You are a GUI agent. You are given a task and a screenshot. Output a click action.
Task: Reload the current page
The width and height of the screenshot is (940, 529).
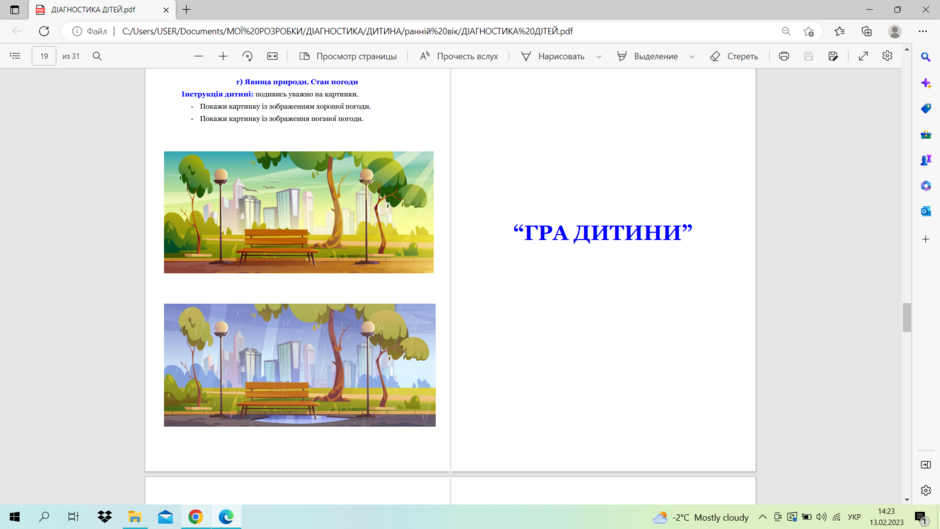[44, 31]
